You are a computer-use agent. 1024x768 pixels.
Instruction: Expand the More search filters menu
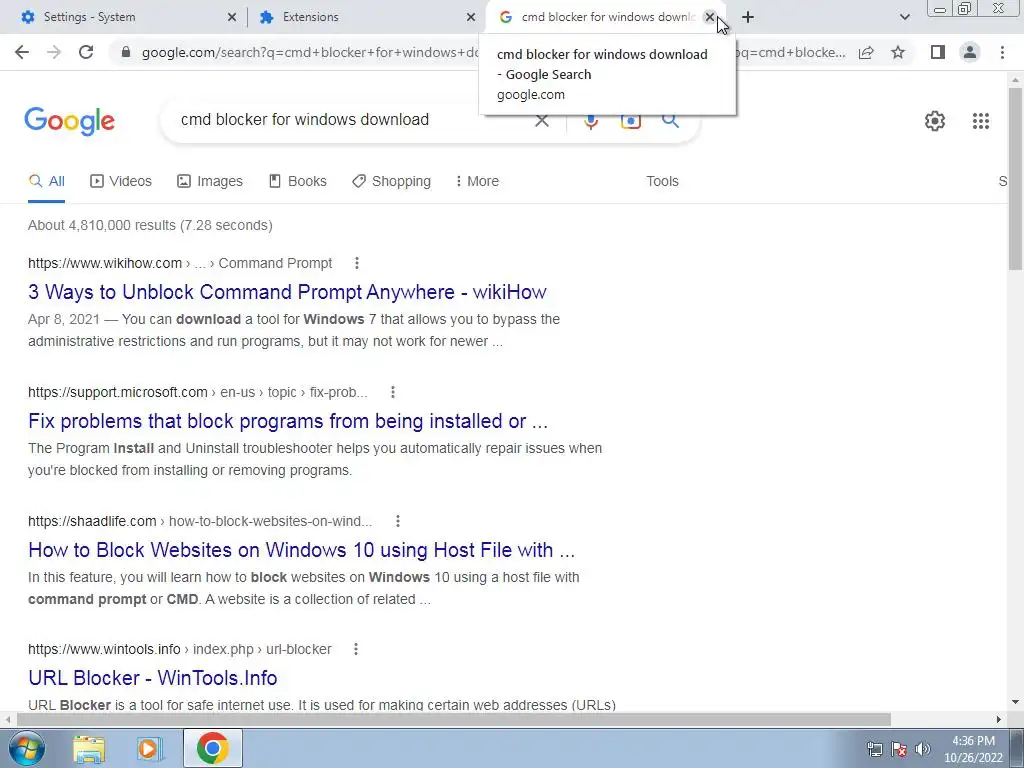477,181
